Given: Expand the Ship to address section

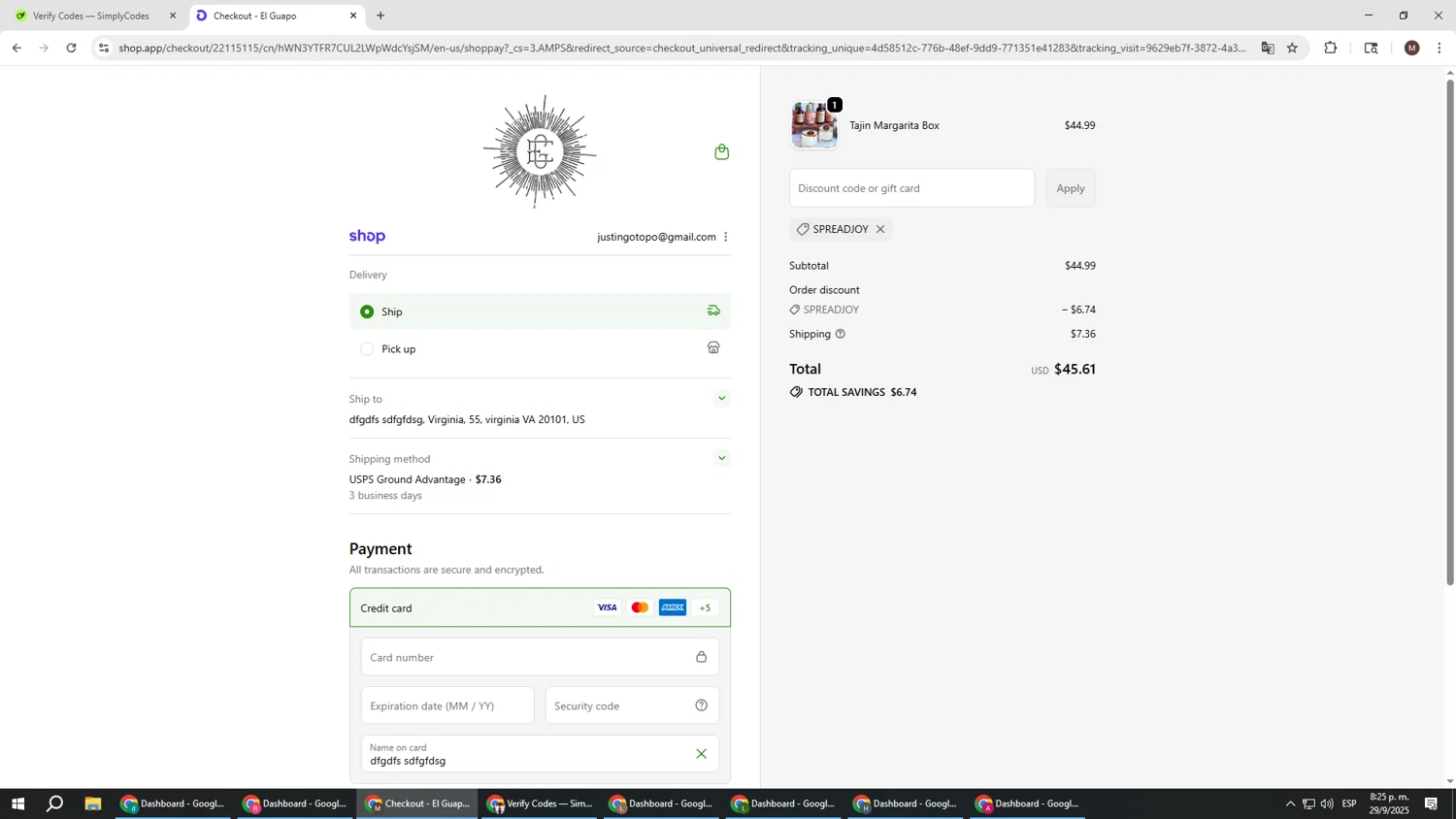Looking at the screenshot, I should point(721,398).
